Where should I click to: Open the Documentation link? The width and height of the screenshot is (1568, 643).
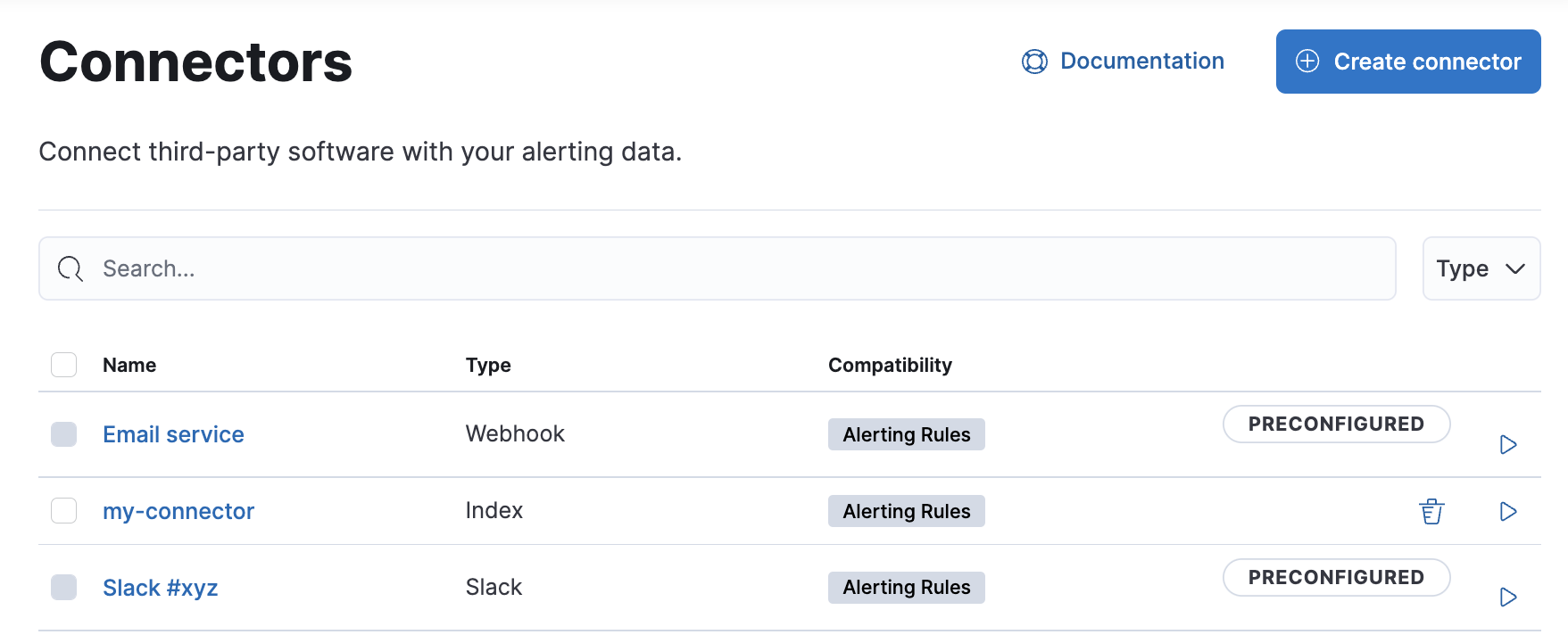point(1141,62)
